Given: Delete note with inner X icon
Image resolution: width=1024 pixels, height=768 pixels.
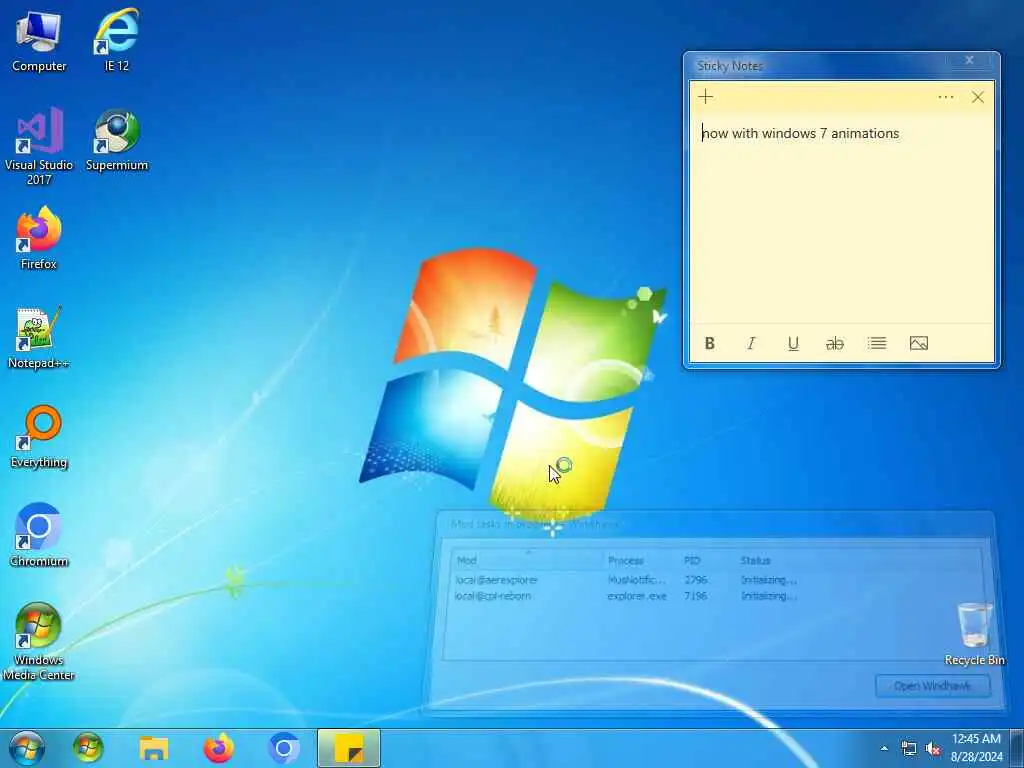Looking at the screenshot, I should [x=978, y=97].
